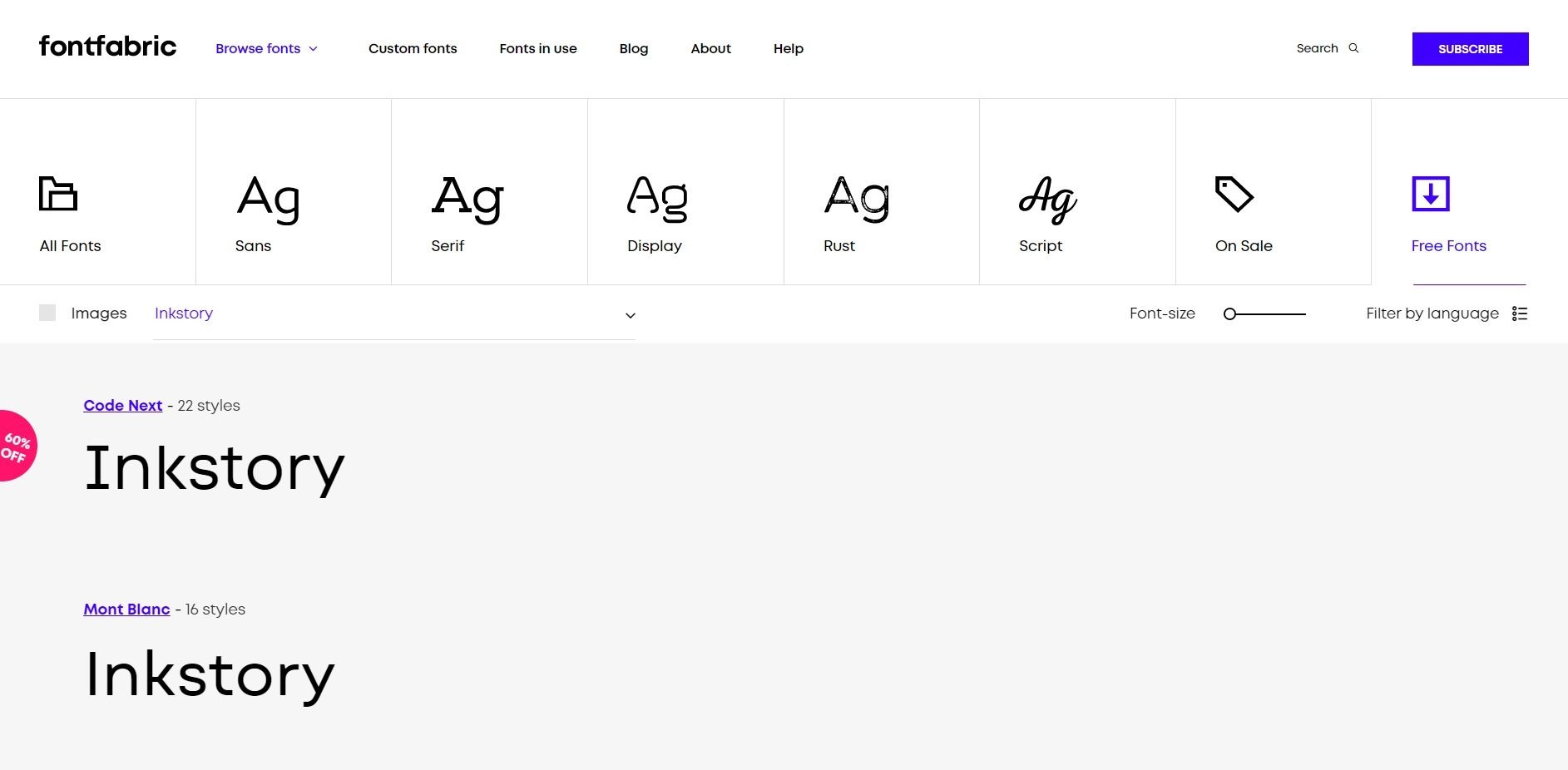Click the Free Fonts download icon
Image resolution: width=1568 pixels, height=770 pixels.
[x=1431, y=194]
